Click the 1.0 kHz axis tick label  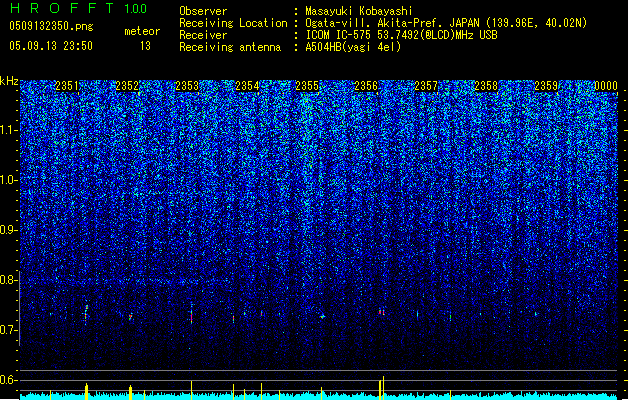9,180
